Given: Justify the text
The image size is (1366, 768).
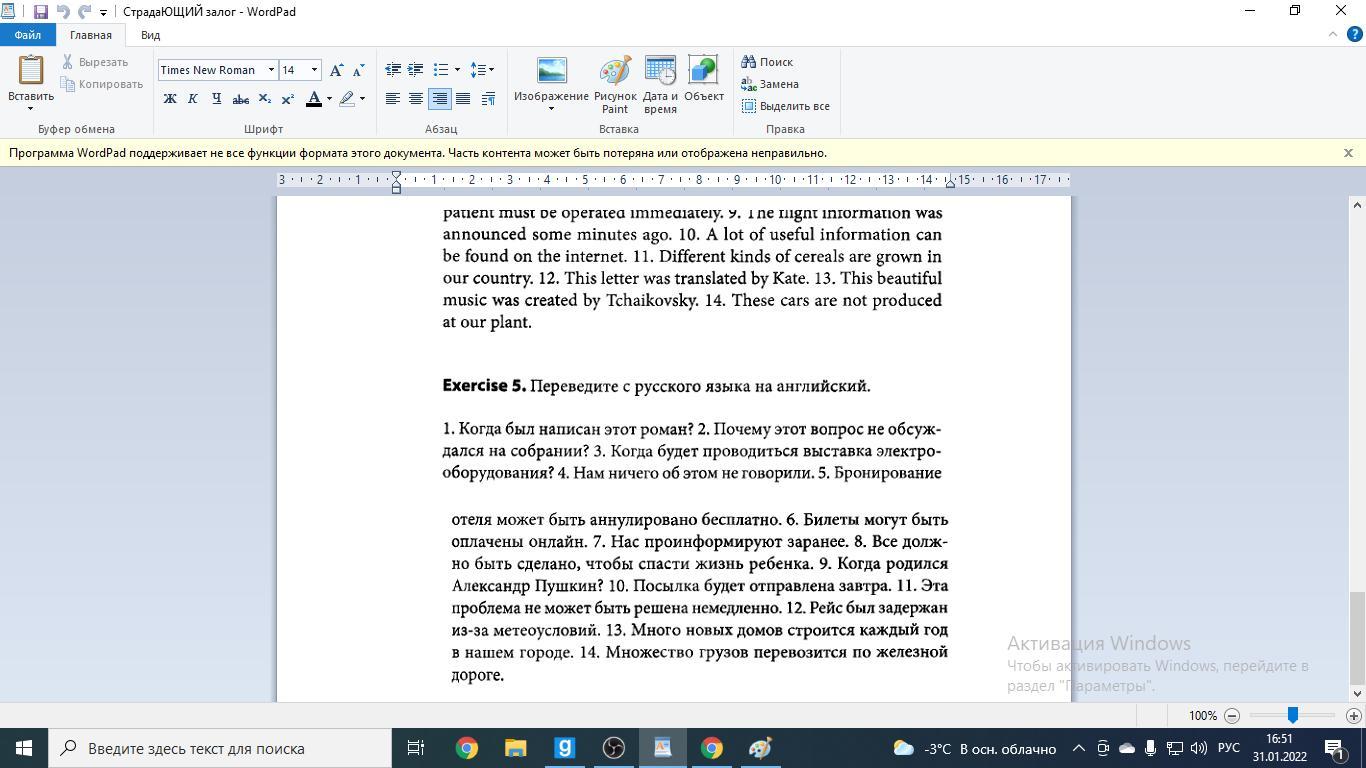Looking at the screenshot, I should coord(462,99).
